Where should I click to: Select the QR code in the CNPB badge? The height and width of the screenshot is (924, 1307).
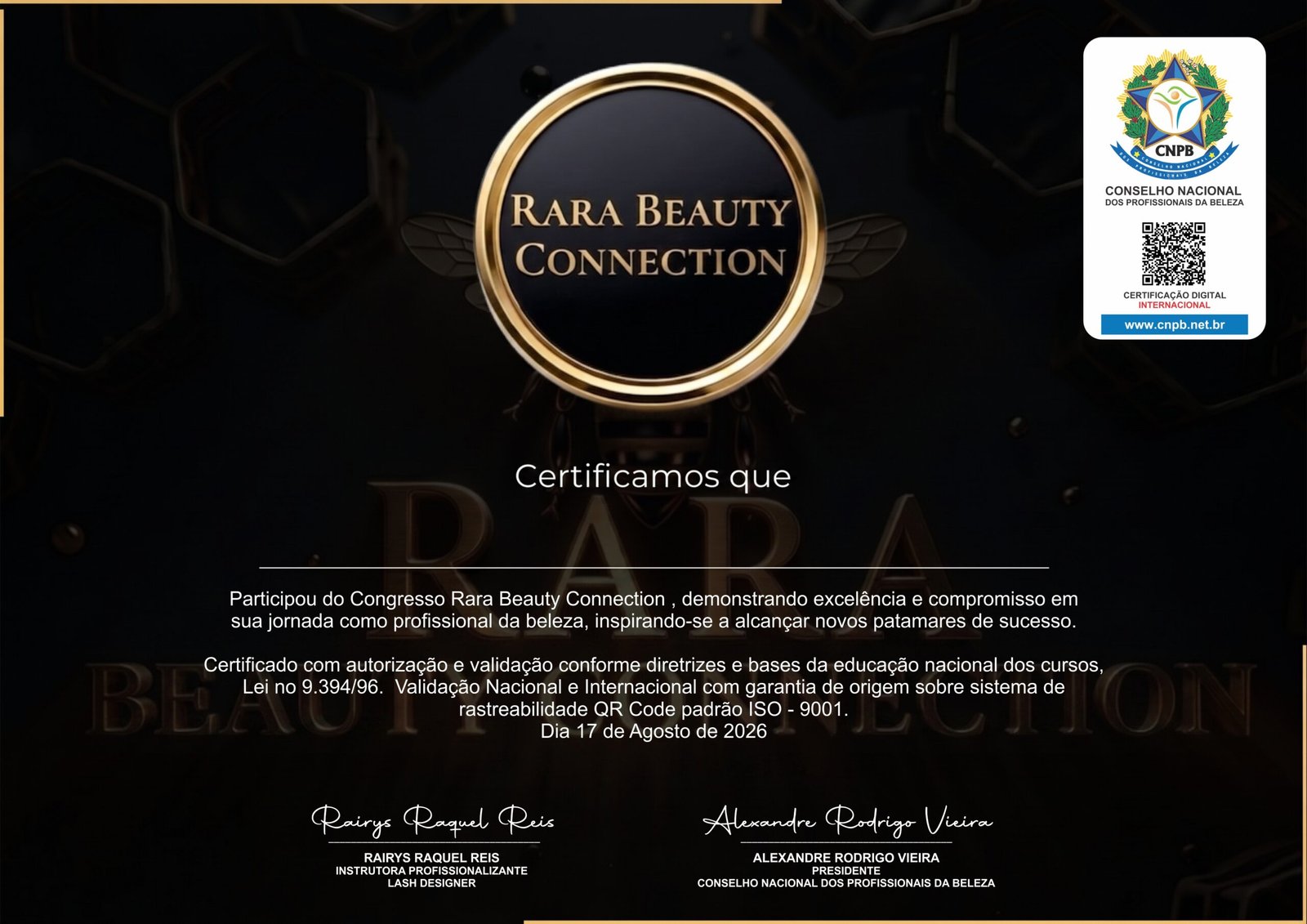(x=1174, y=253)
